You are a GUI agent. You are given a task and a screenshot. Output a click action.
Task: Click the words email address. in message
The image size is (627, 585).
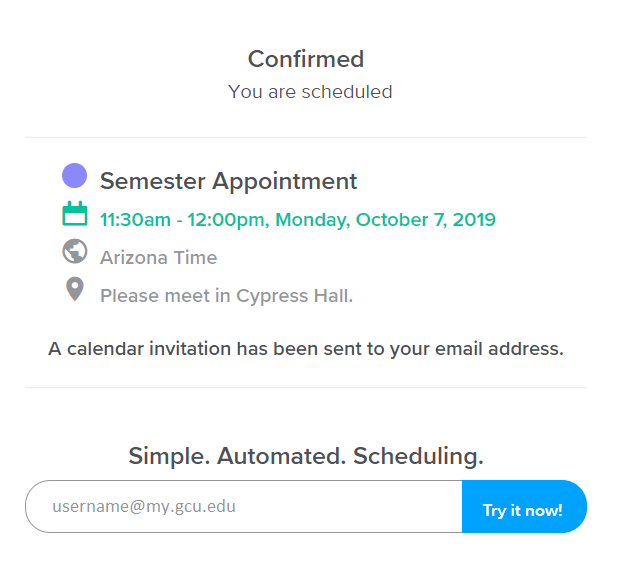(499, 349)
